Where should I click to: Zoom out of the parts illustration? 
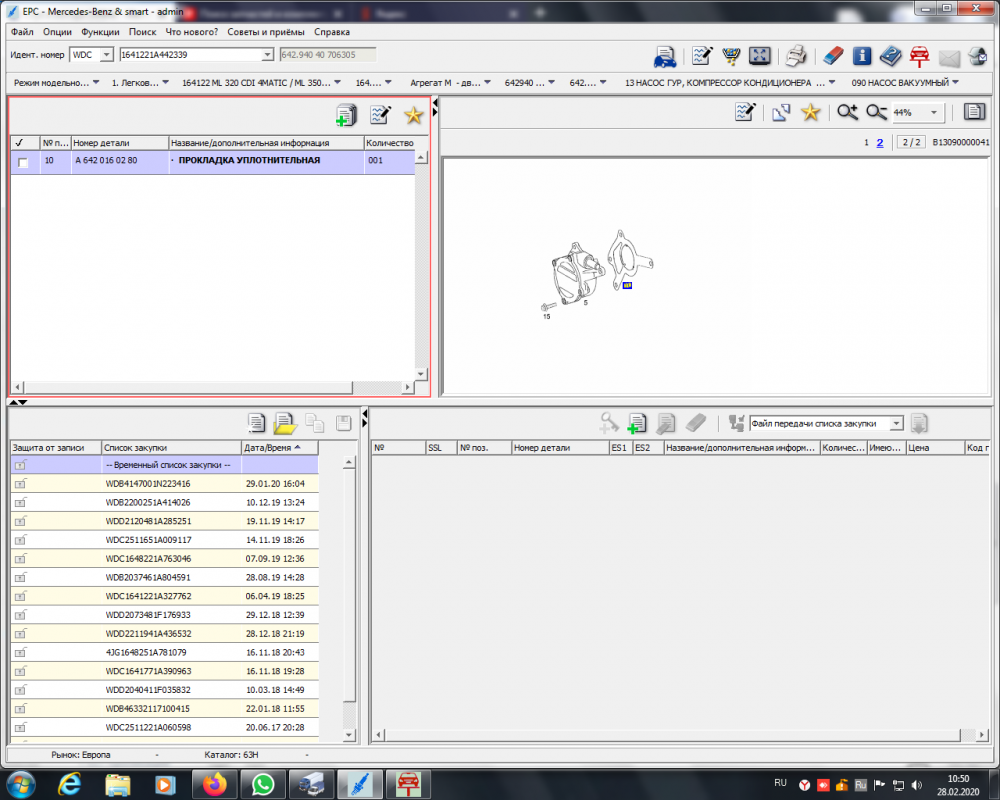[876, 112]
